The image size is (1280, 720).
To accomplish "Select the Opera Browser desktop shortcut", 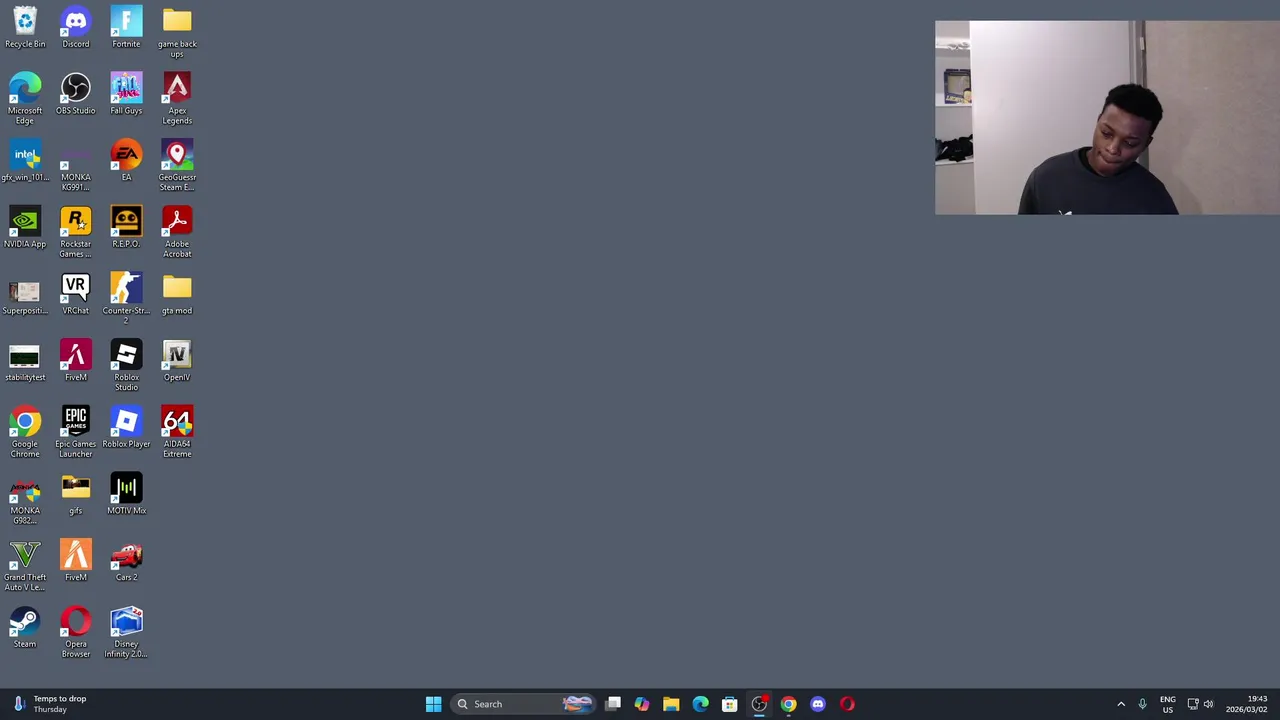I will 76,633.
